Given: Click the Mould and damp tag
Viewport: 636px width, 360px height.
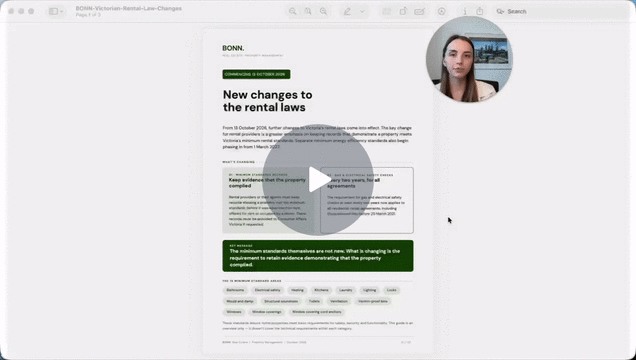Looking at the screenshot, I should [240, 301].
